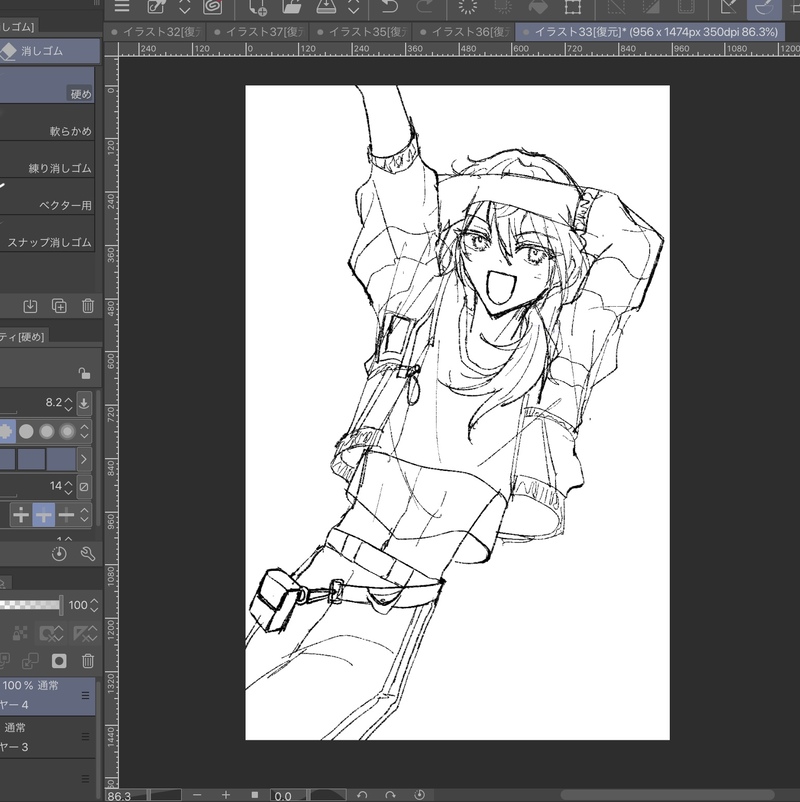Switch to the イラスト37 document tab

click(x=262, y=32)
